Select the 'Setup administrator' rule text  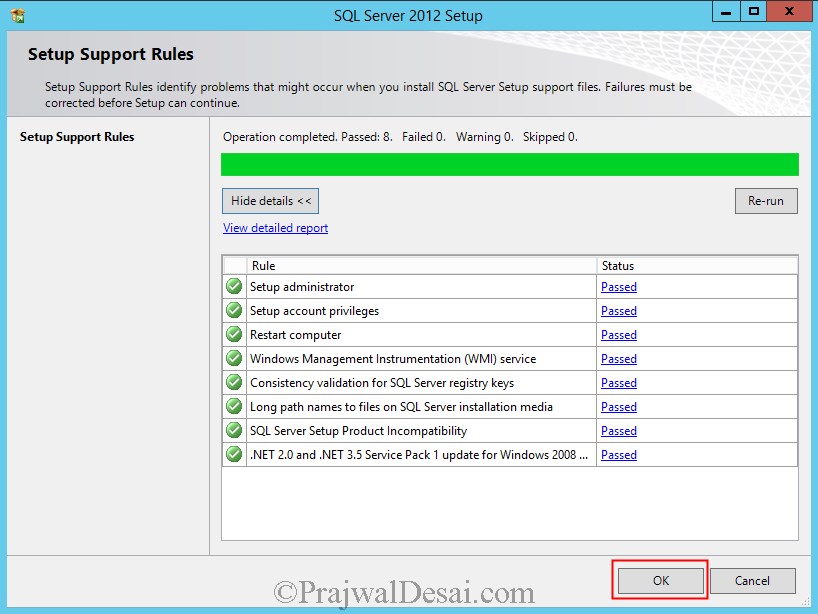[x=302, y=287]
